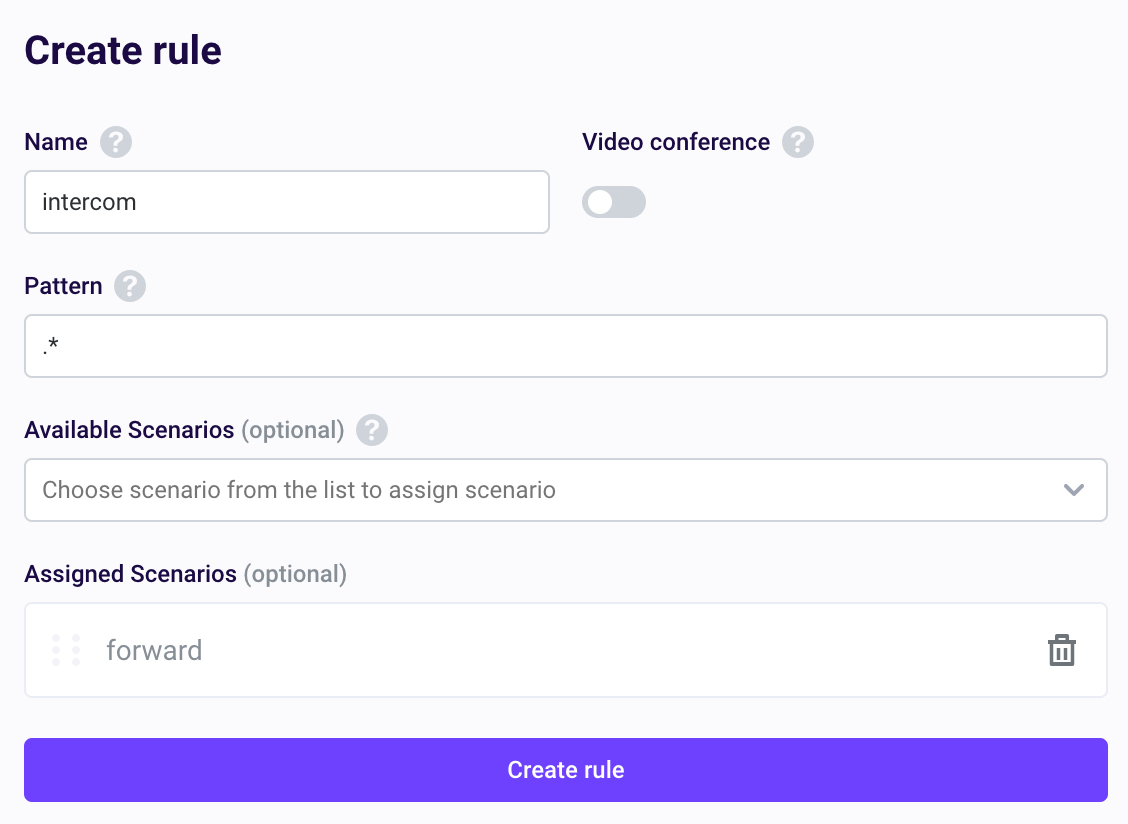Open the Video conference help tooltip icon
1128x824 pixels.
(798, 142)
